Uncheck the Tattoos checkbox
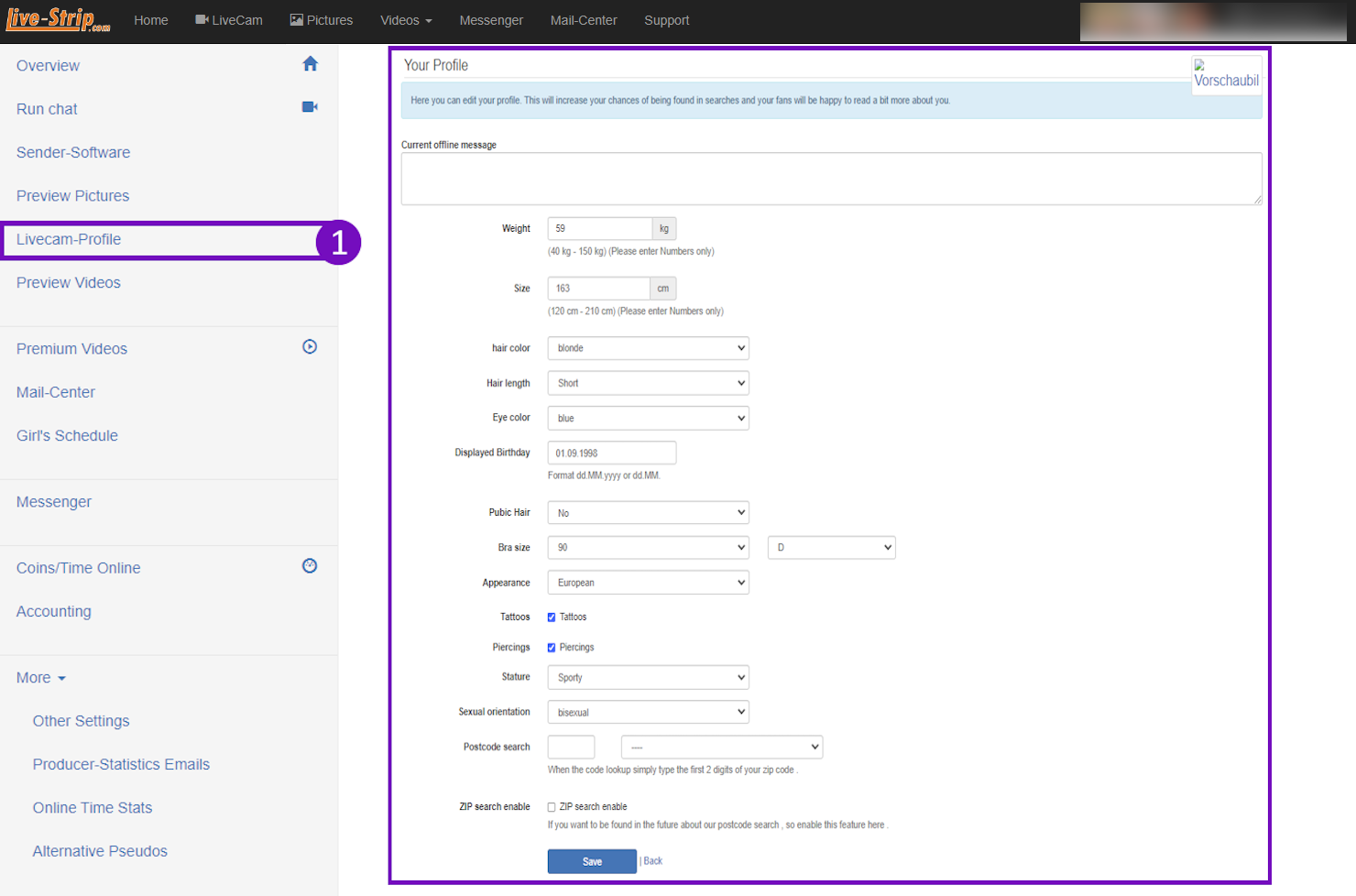The width and height of the screenshot is (1356, 896). click(x=552, y=617)
